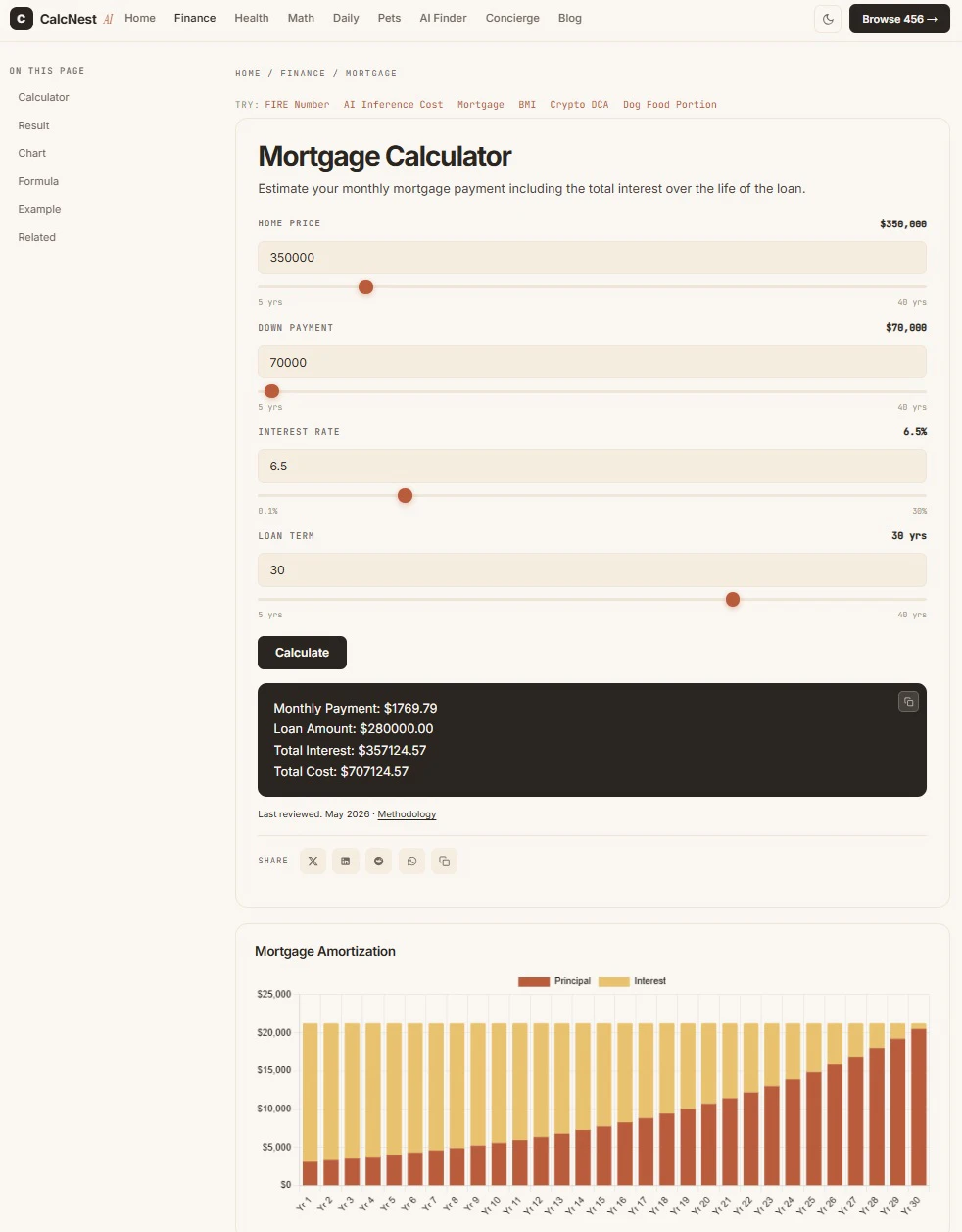Toggle Principal series in chart legend
Screen dimensions: 962x1232
click(554, 981)
